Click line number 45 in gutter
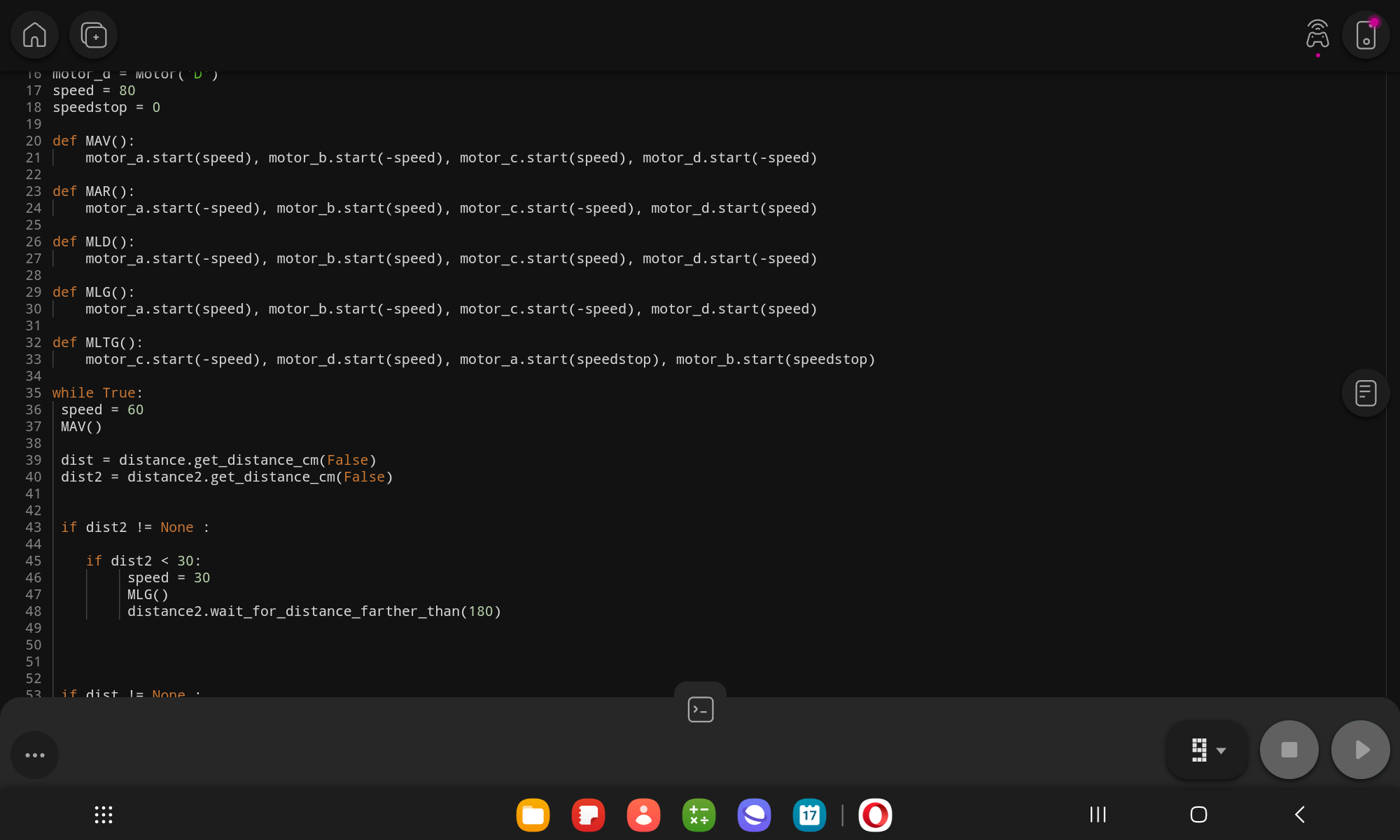This screenshot has height=840, width=1400. pos(34,561)
